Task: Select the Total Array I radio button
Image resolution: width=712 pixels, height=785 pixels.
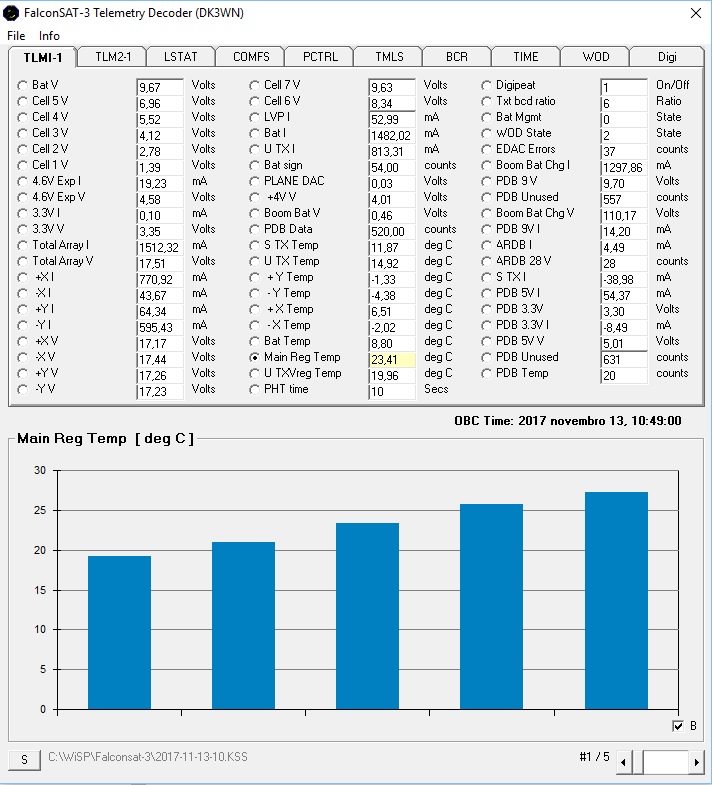Action: click(x=22, y=246)
